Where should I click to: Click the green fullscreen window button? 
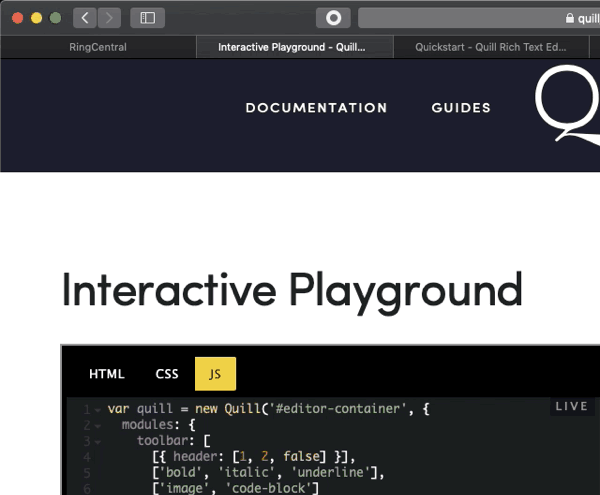[x=55, y=18]
